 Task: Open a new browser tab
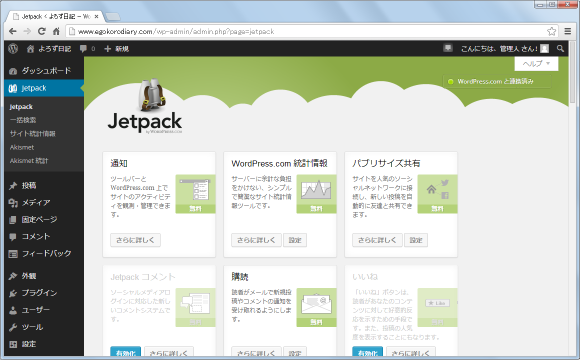pyautogui.click(x=113, y=17)
